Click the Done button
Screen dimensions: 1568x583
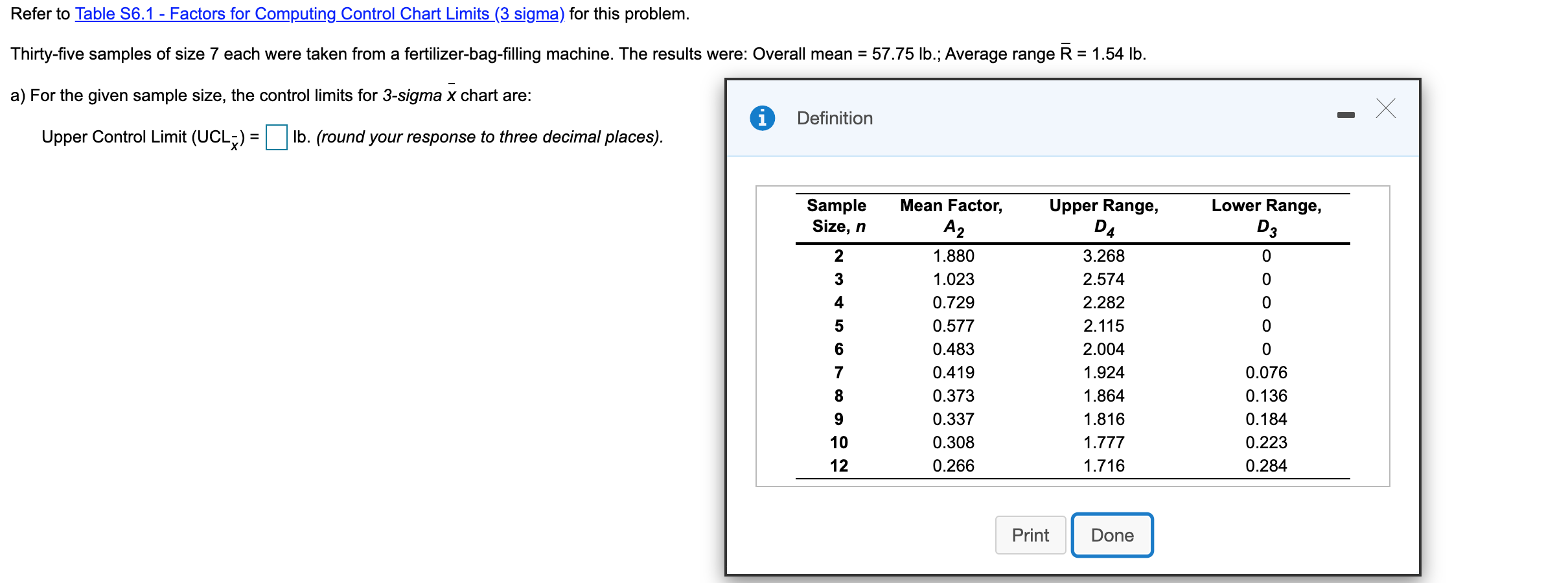(1112, 535)
